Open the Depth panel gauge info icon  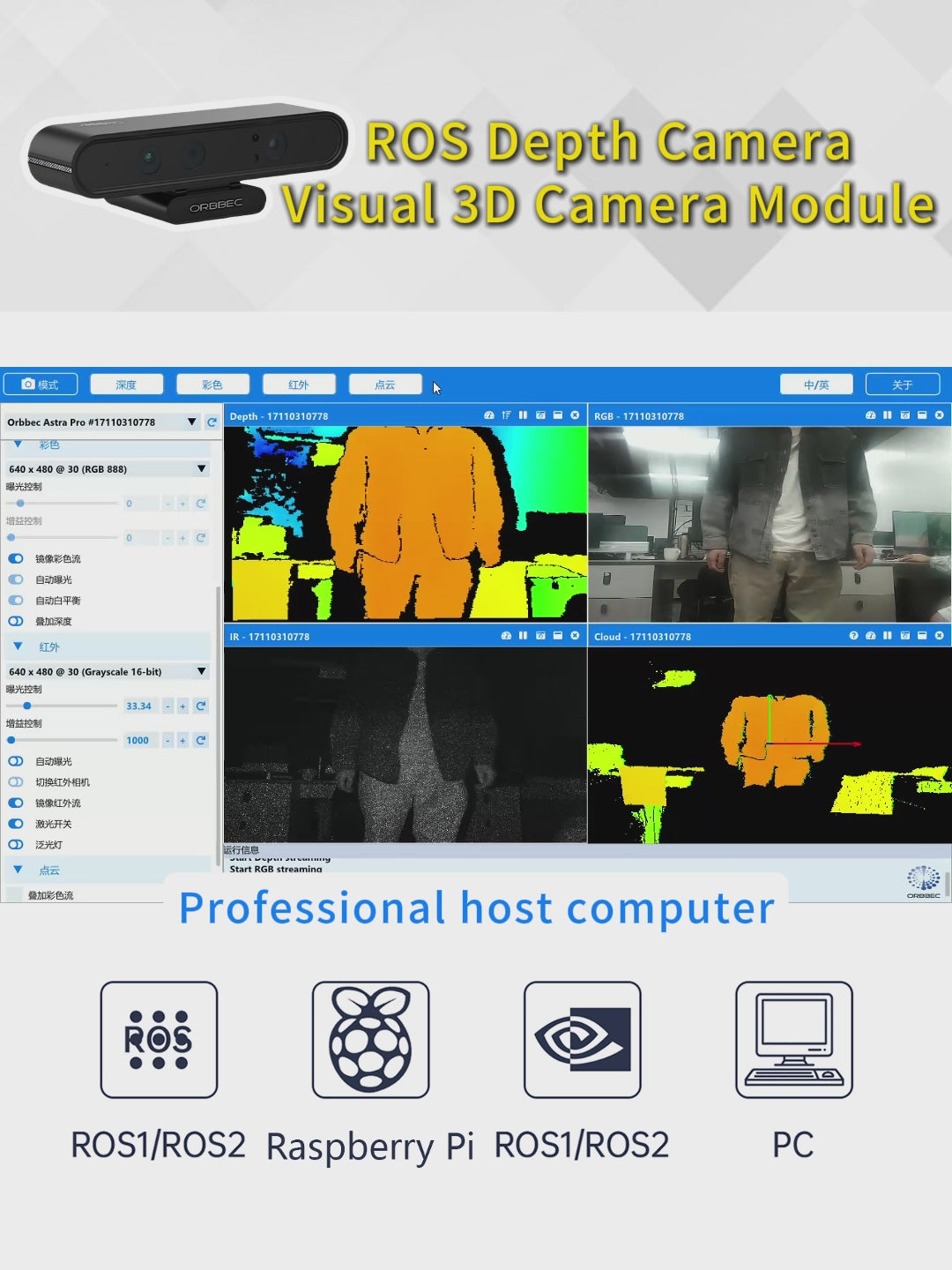(x=489, y=415)
